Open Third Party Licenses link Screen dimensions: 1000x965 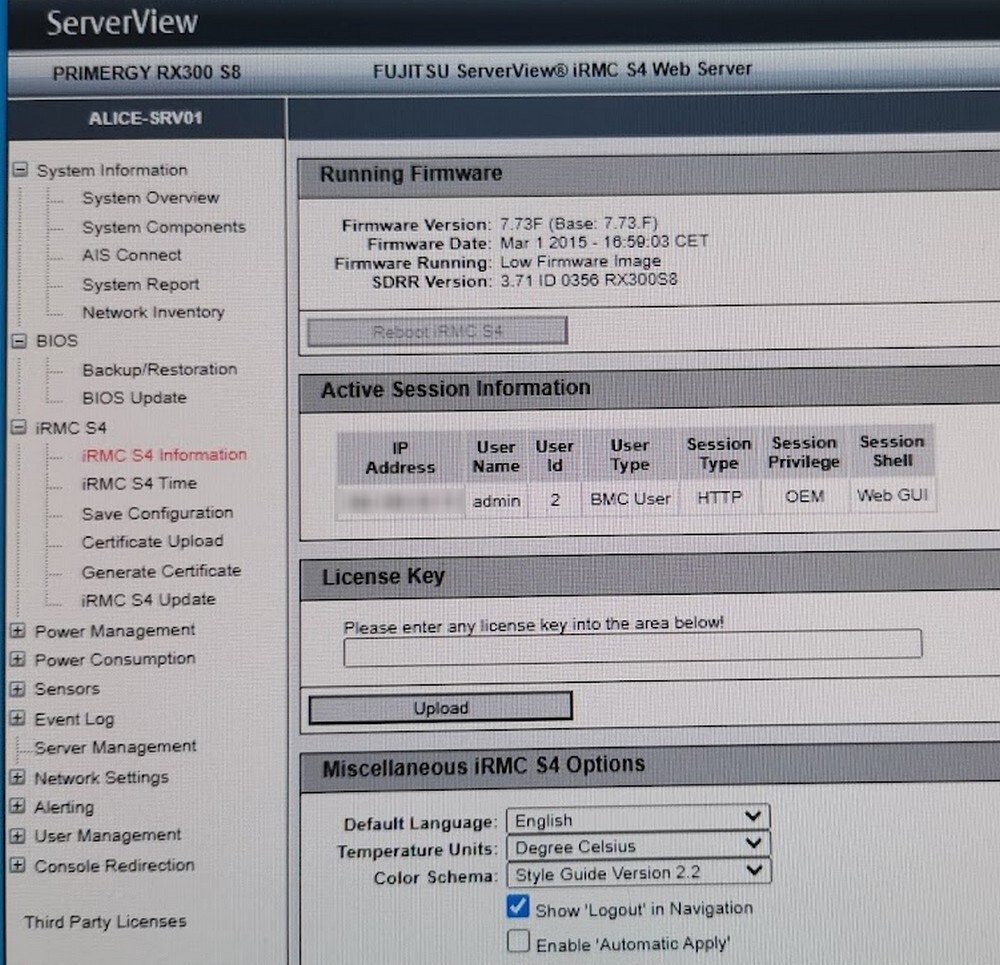(105, 922)
